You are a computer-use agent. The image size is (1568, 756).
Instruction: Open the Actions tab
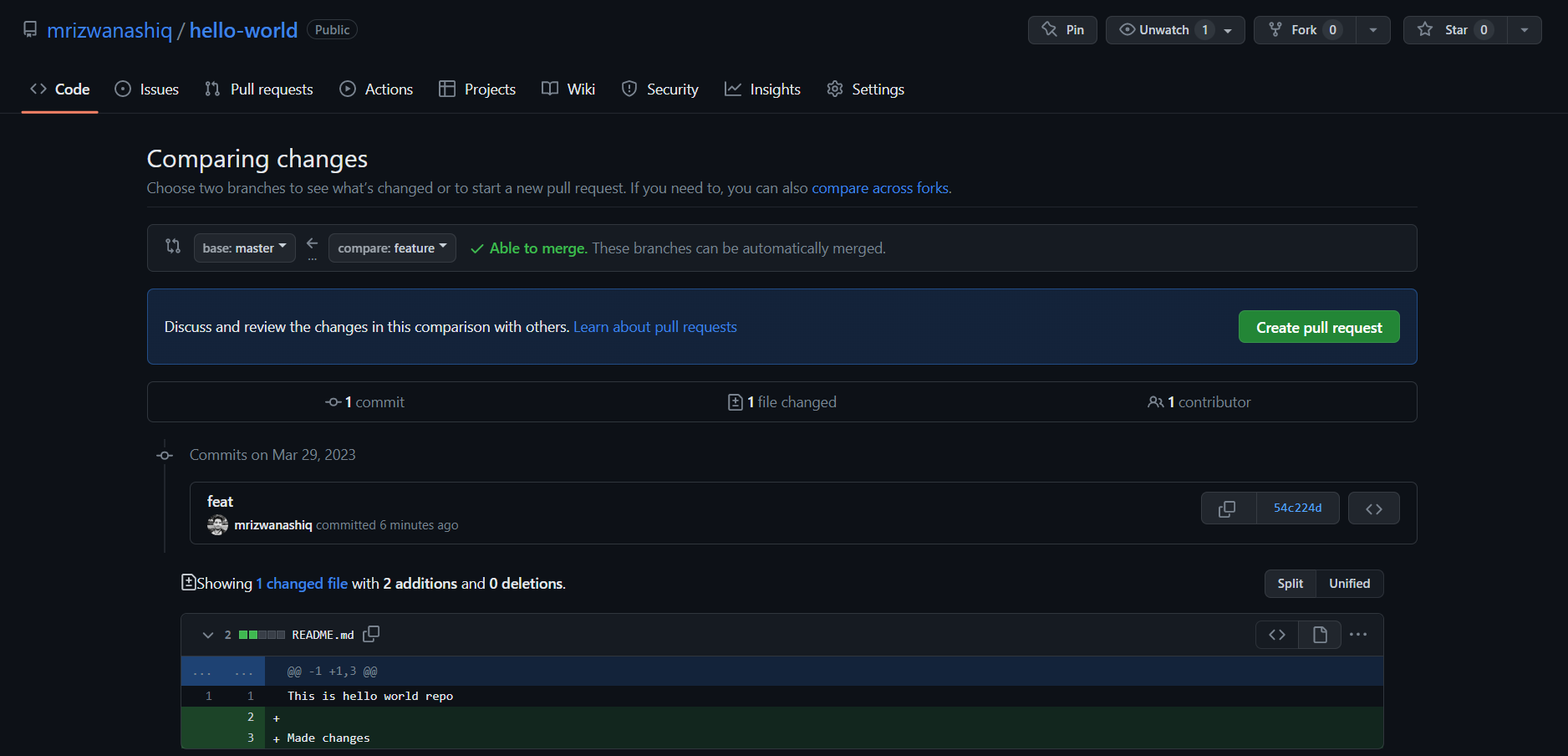(376, 89)
